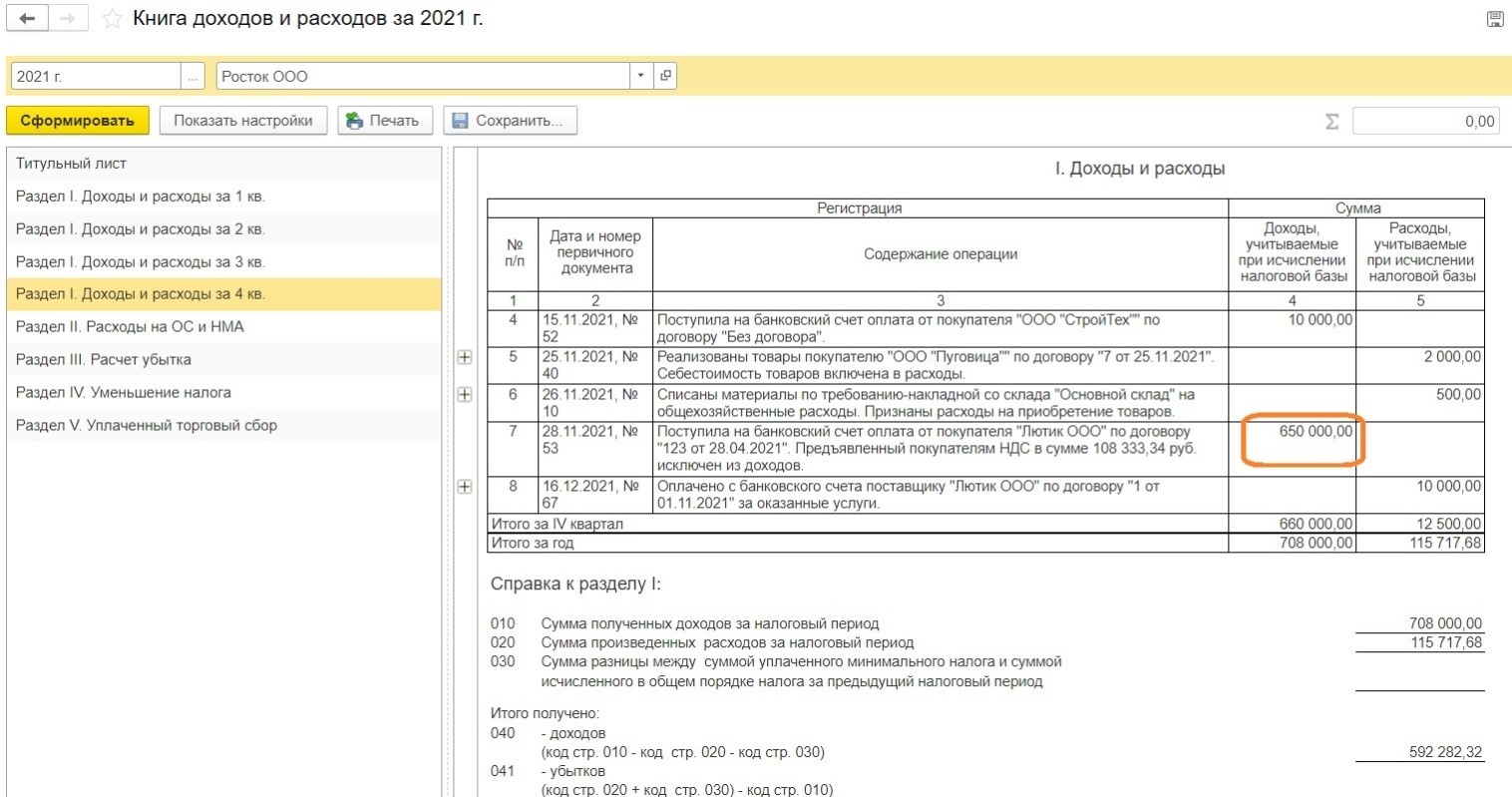The height and width of the screenshot is (797, 1512).
Task: Expand row 8 grouping plus sign
Action: click(x=464, y=487)
